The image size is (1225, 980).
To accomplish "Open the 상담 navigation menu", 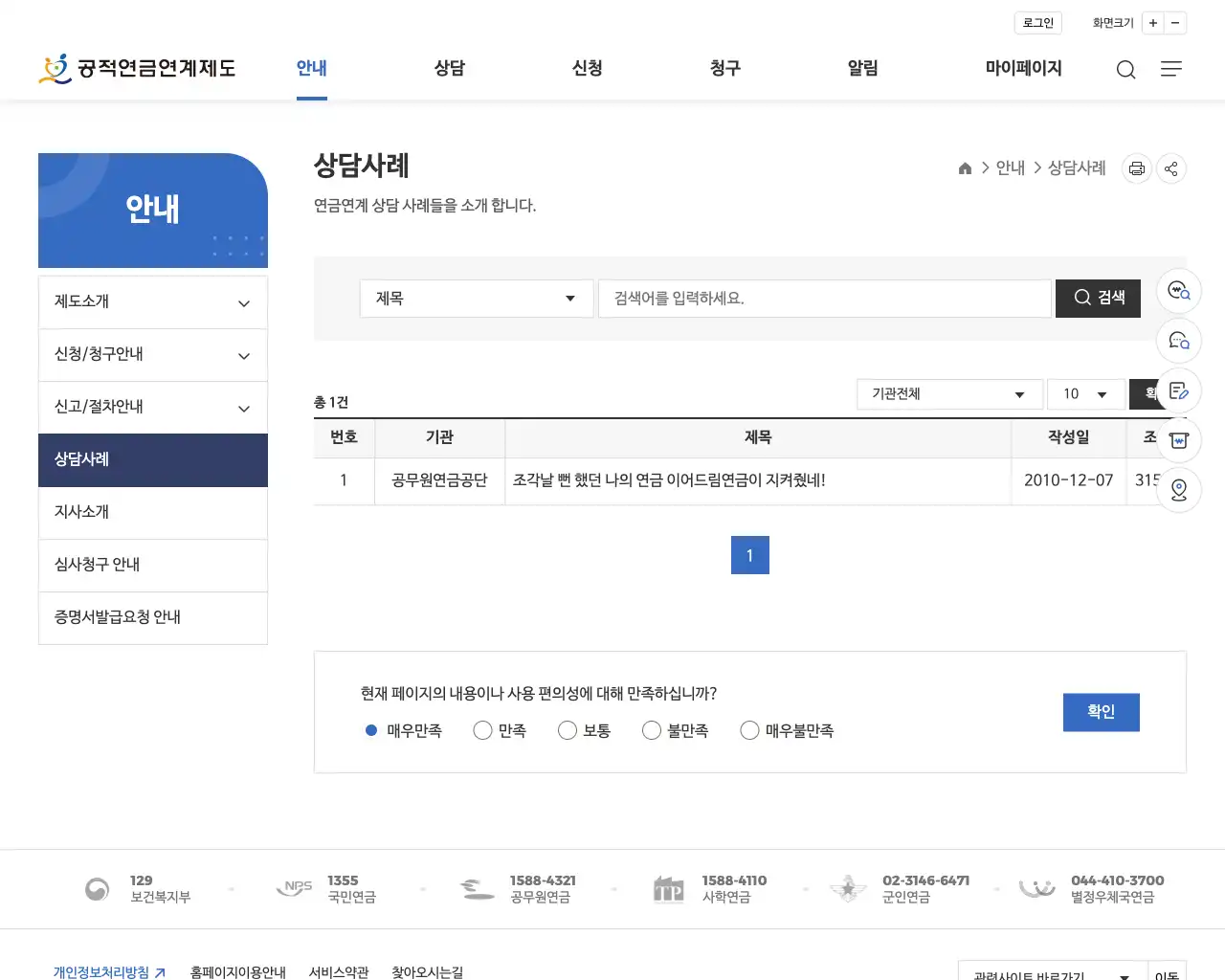I will [449, 68].
